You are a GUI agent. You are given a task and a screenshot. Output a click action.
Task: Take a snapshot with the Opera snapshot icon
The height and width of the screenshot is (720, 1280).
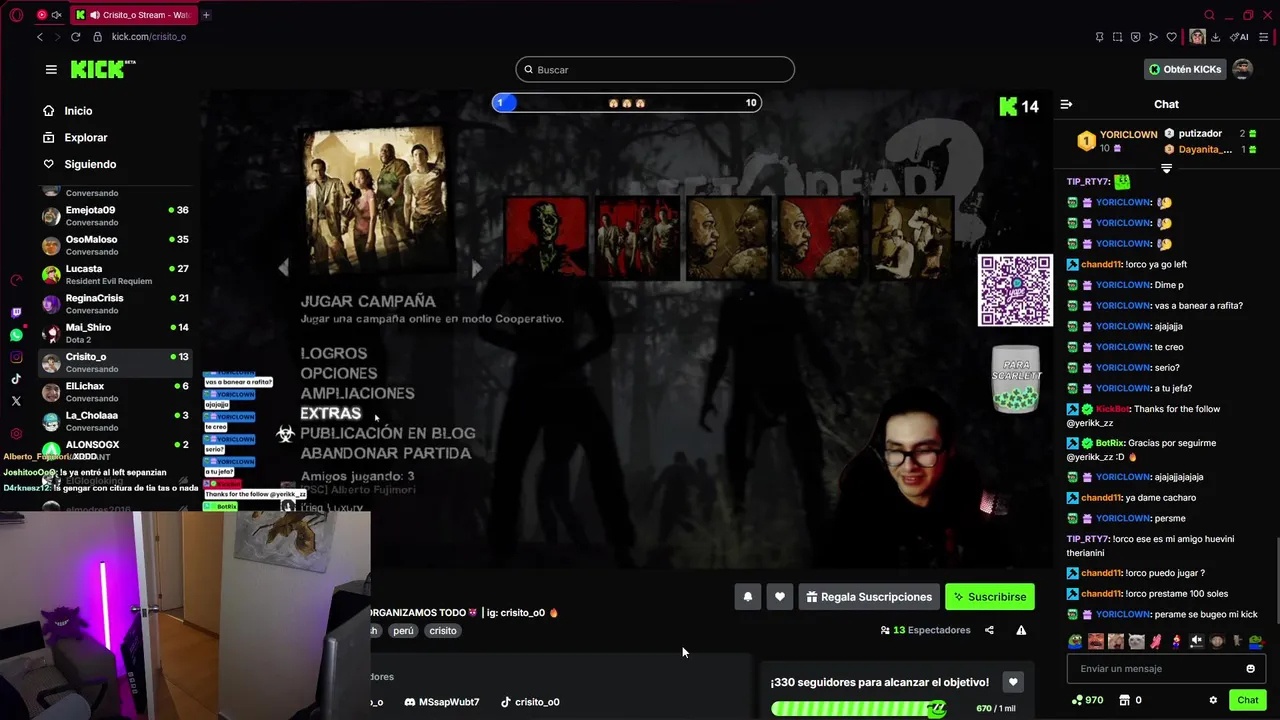(x=1117, y=37)
